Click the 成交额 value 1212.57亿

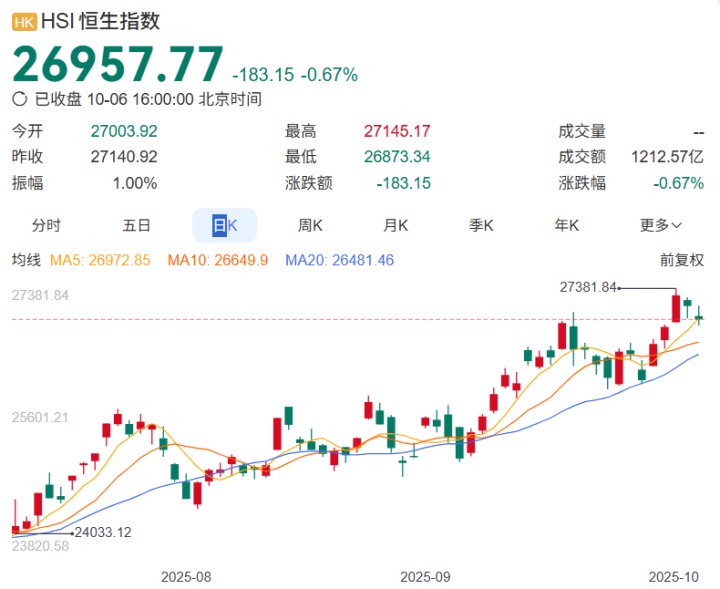click(x=667, y=157)
